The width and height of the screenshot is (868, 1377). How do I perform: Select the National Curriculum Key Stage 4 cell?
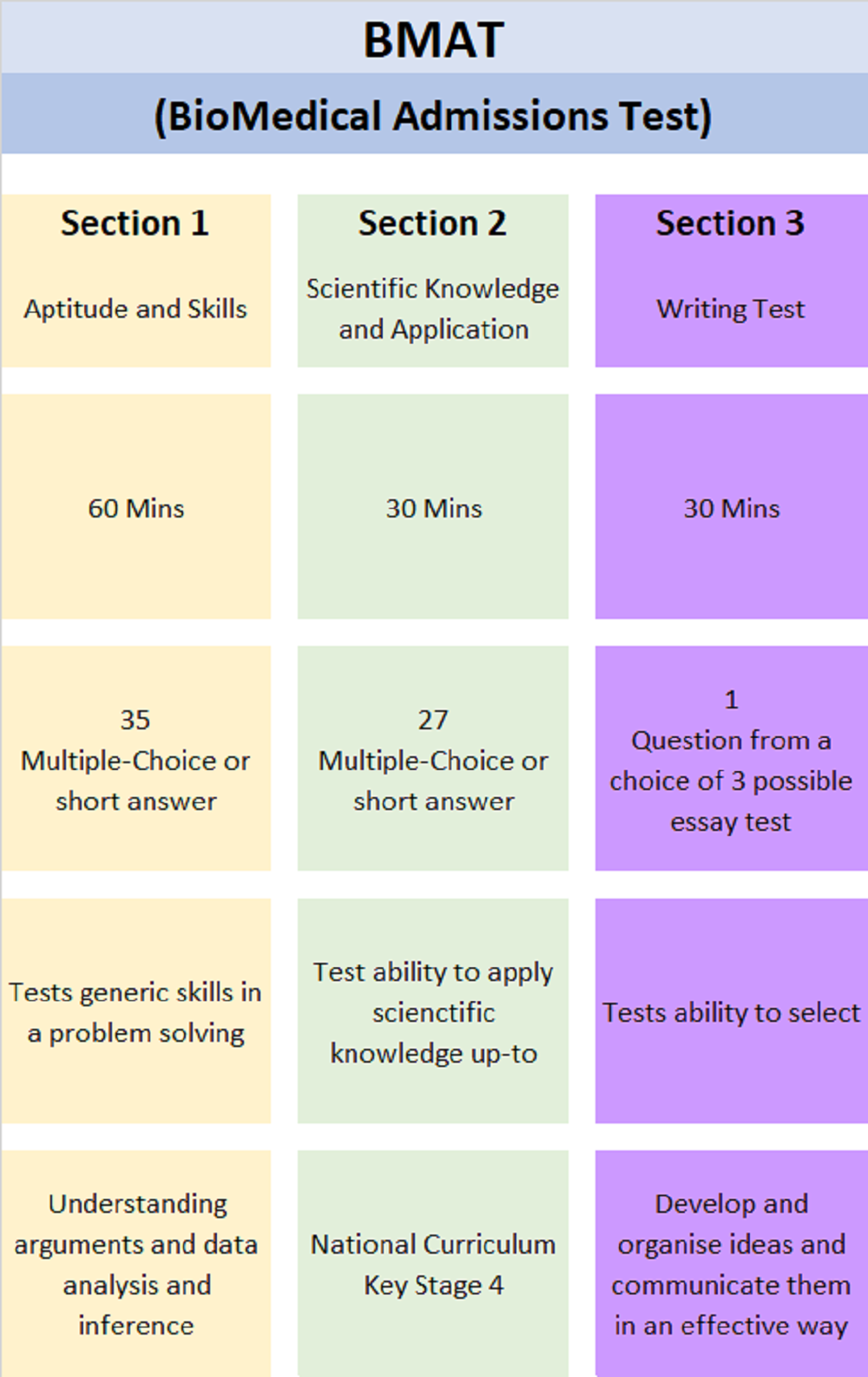pyautogui.click(x=433, y=1263)
